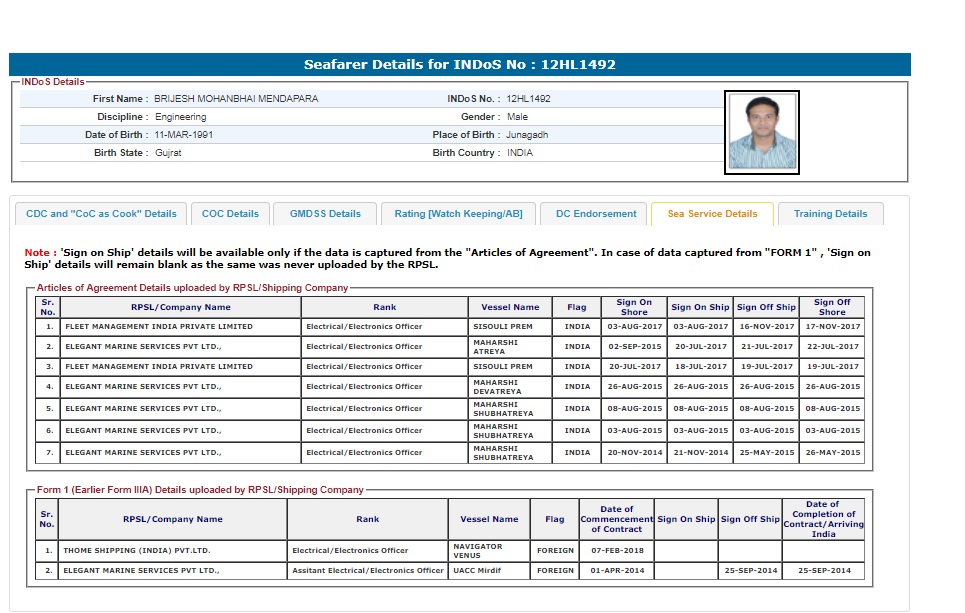Click the 07-FEB-2018 contract date cell
The image size is (965, 613).
click(617, 550)
